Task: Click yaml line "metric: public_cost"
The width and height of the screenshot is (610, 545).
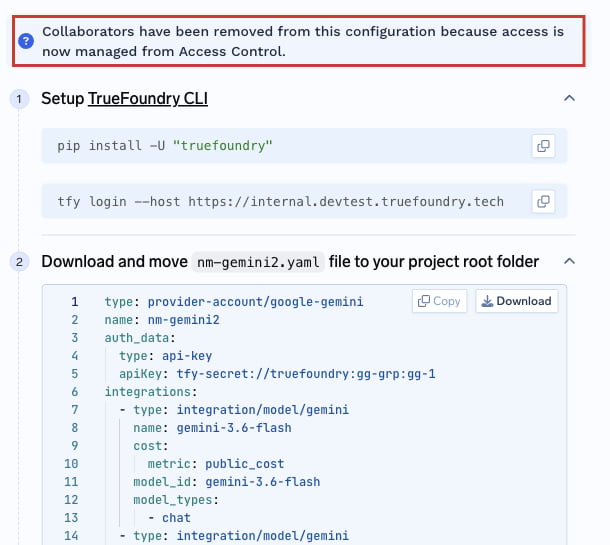Action: pyautogui.click(x=216, y=464)
